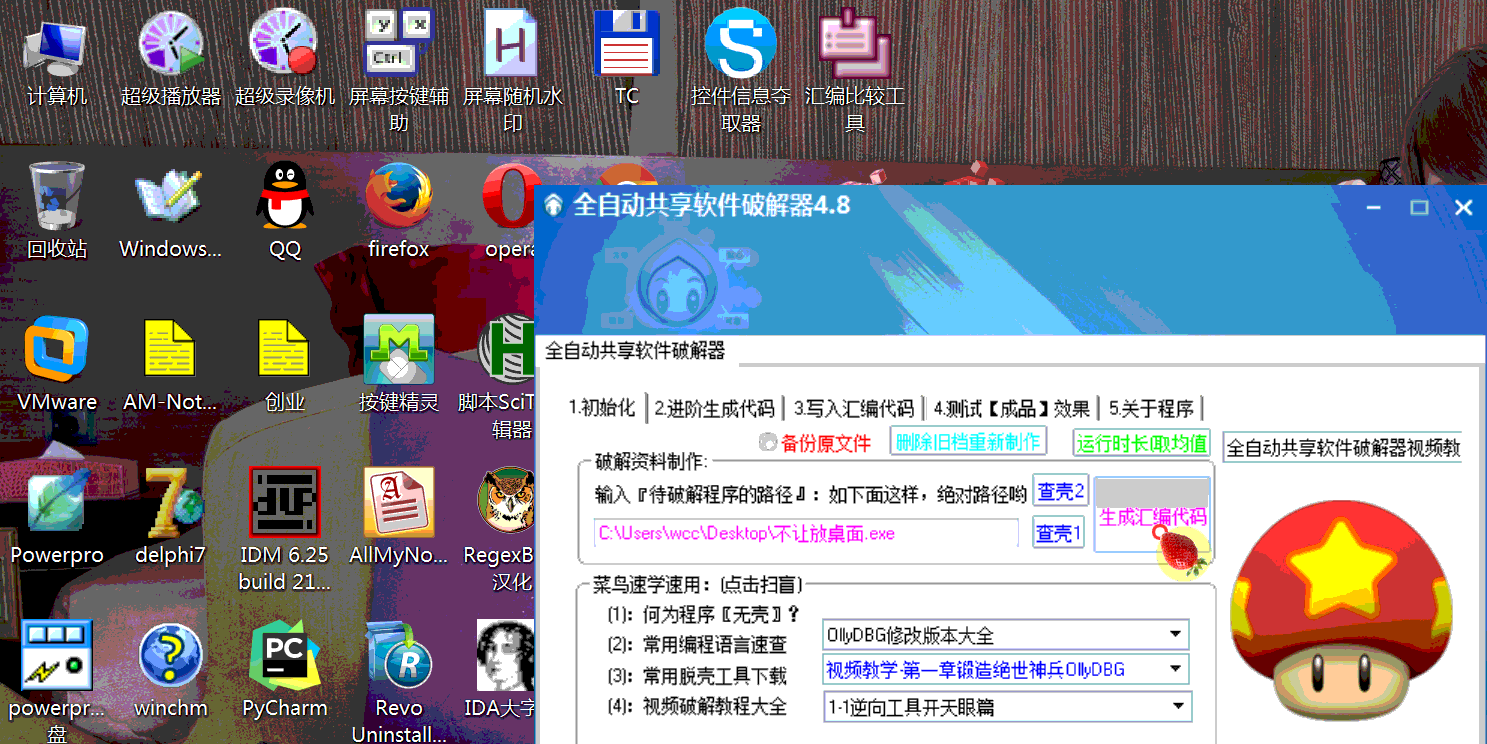Open the 3.写入汇编代码 tab
This screenshot has height=744, width=1487.
(x=854, y=408)
